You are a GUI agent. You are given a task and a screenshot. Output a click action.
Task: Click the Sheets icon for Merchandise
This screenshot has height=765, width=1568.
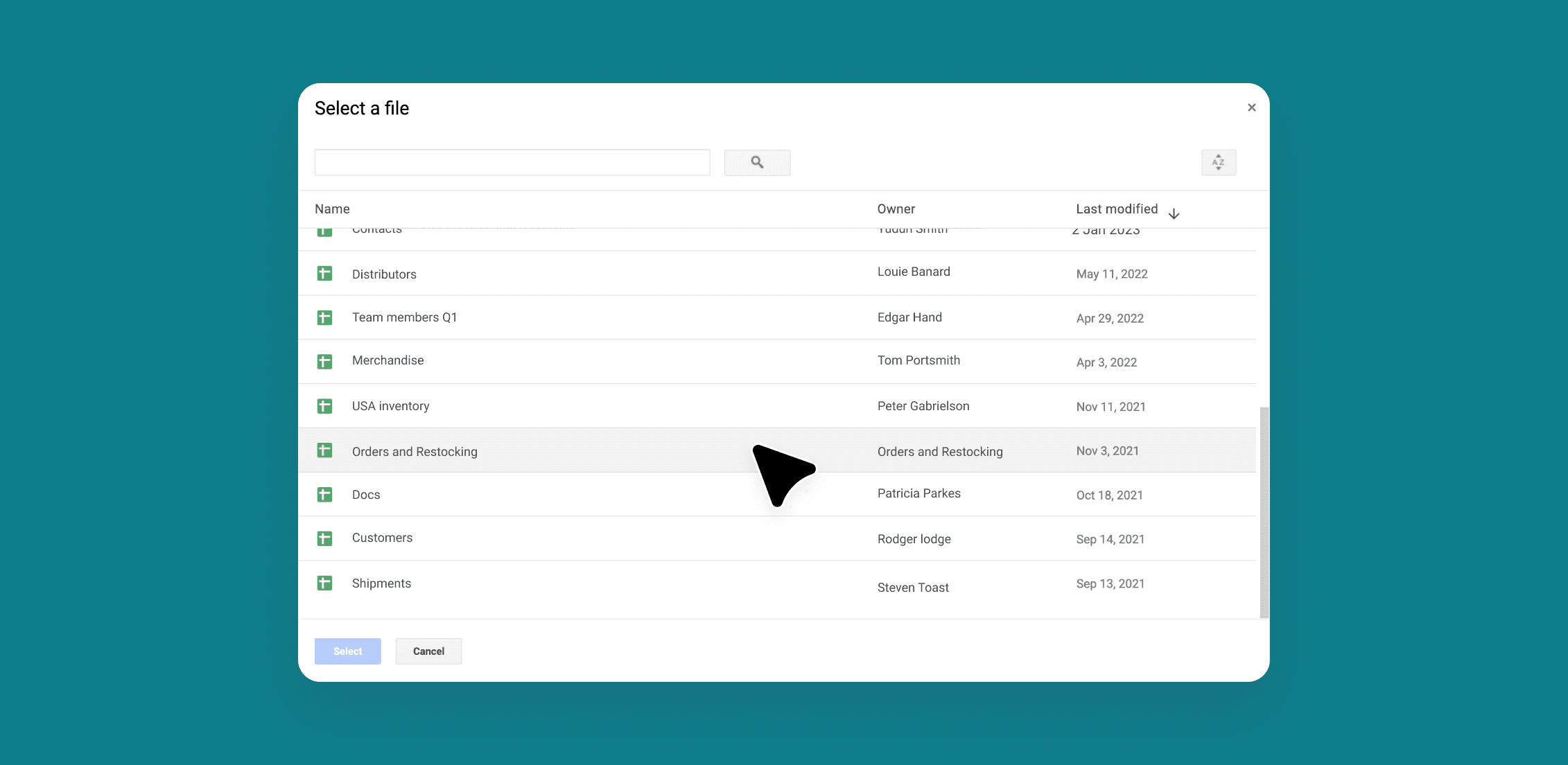(x=324, y=360)
